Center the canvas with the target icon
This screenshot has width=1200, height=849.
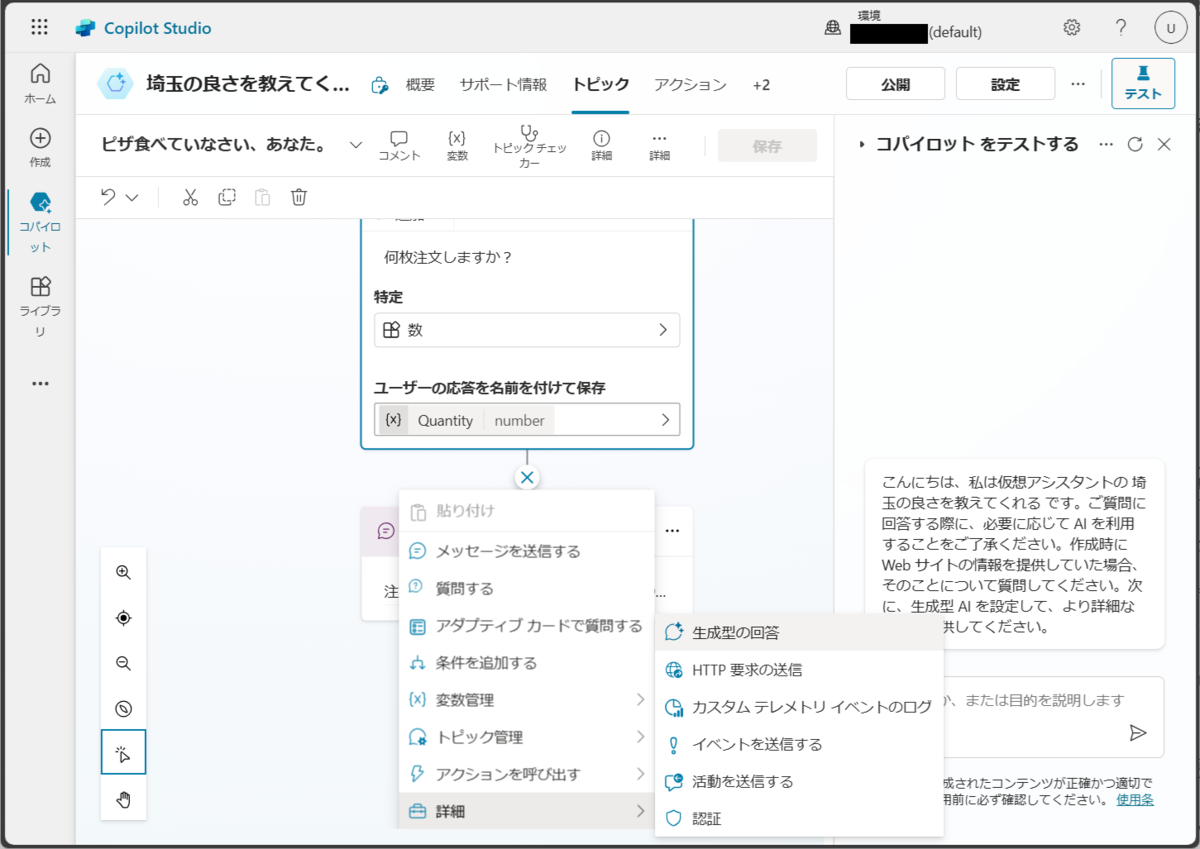pos(123,618)
